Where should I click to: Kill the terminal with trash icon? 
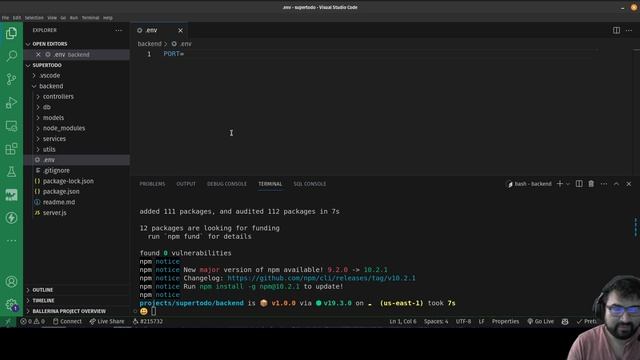coord(591,184)
